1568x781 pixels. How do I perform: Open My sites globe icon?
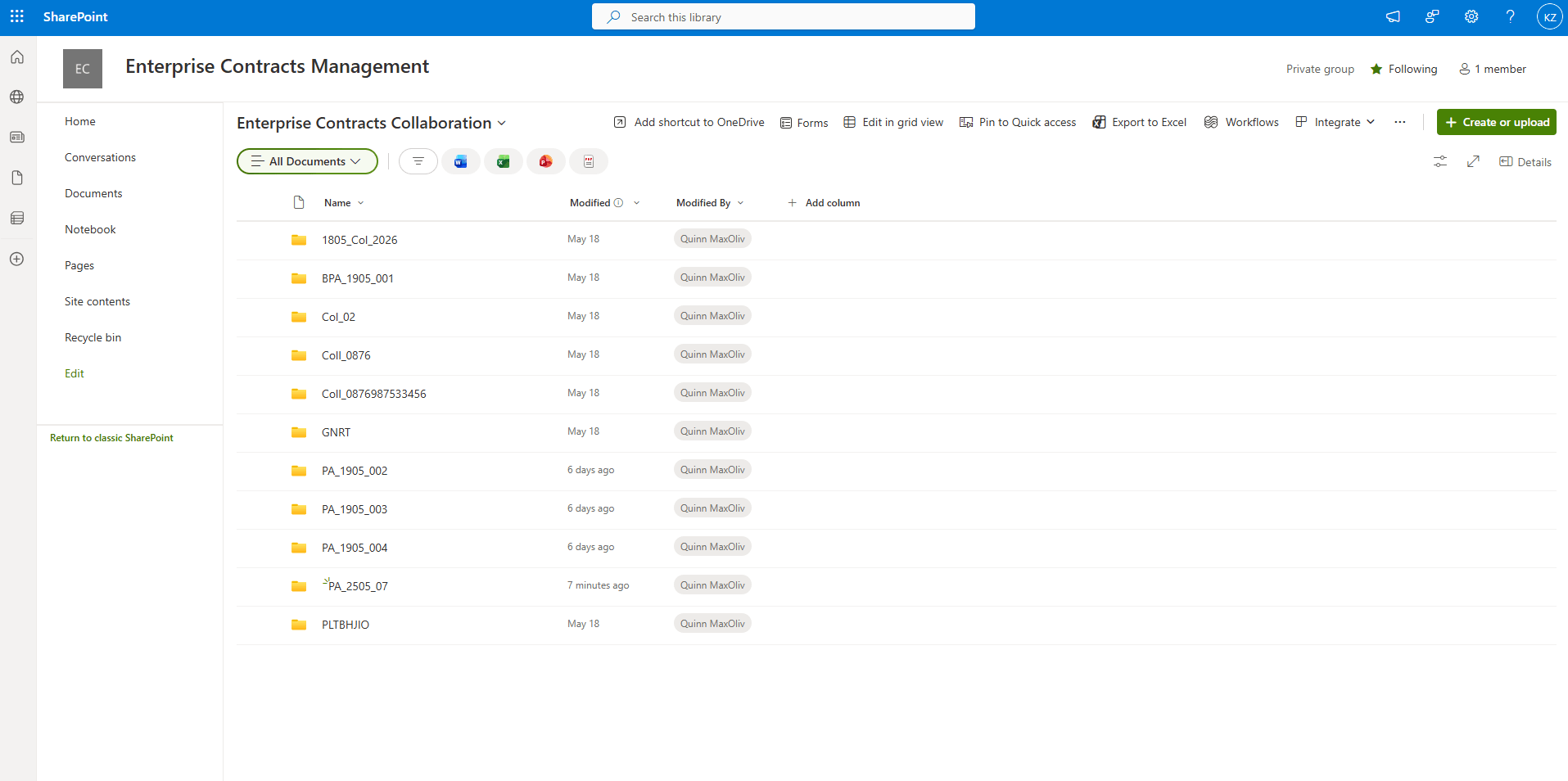(x=17, y=97)
